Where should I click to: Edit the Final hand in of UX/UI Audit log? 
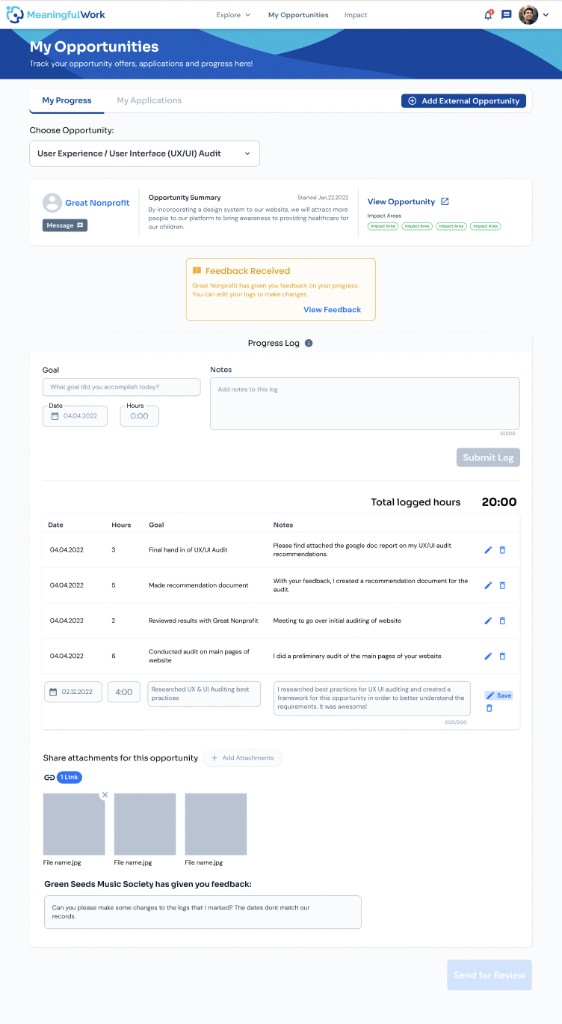[488, 550]
